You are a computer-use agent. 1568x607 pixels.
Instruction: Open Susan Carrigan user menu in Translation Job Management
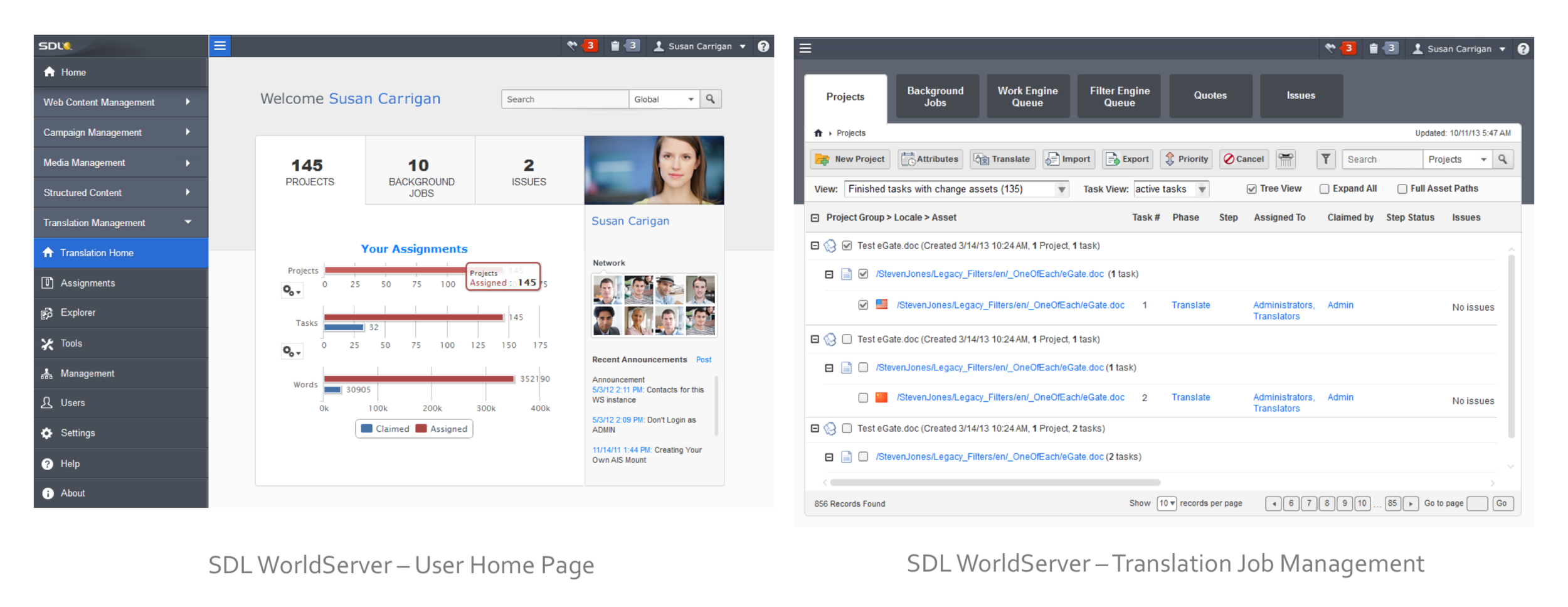[1459, 49]
